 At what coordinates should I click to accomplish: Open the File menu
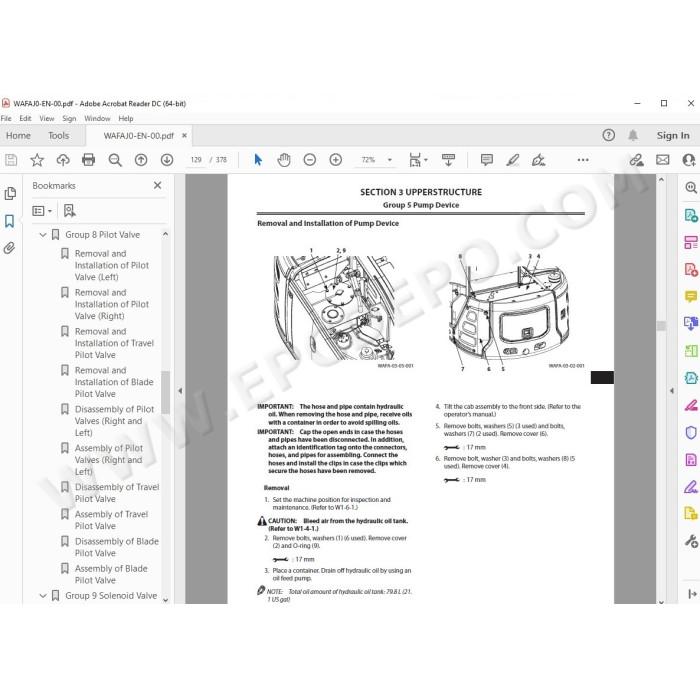point(6,118)
